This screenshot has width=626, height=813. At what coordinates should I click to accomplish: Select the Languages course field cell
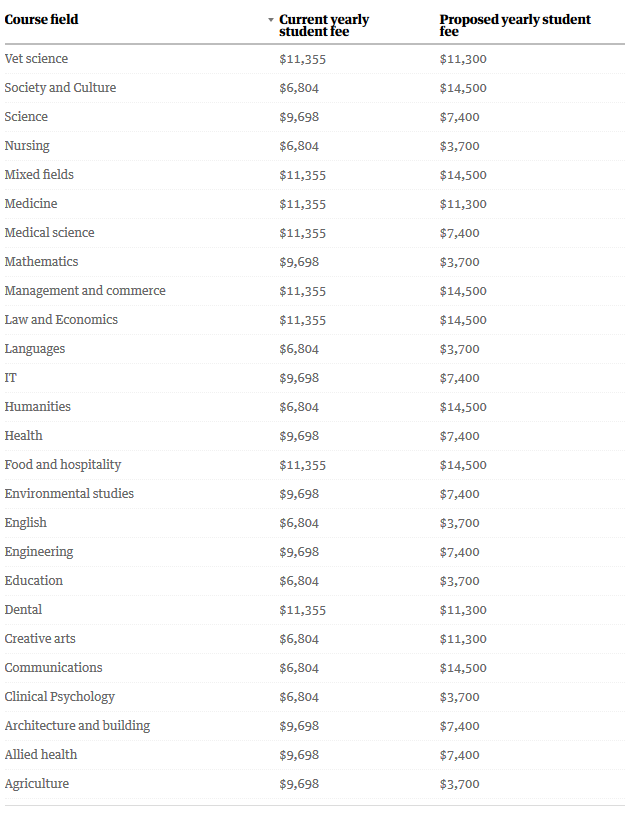pos(35,349)
